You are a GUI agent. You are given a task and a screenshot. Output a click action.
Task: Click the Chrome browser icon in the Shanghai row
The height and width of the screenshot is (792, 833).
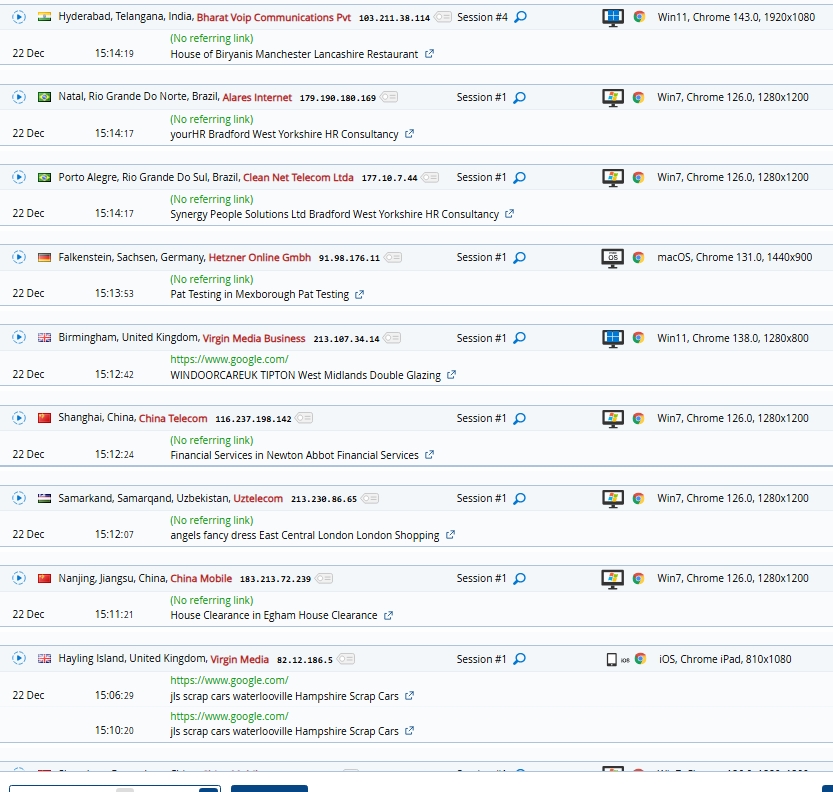point(638,418)
